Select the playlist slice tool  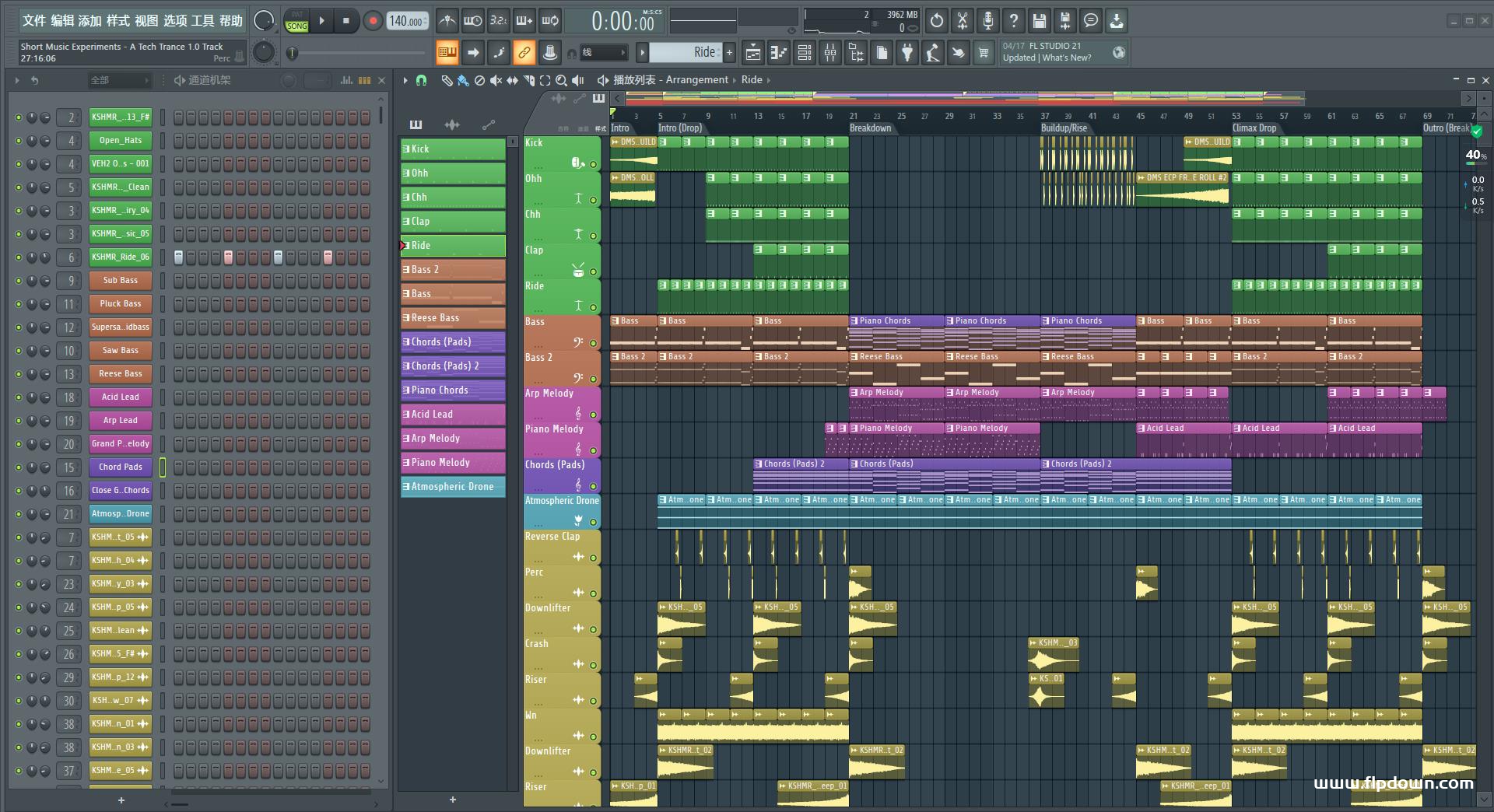point(529,80)
